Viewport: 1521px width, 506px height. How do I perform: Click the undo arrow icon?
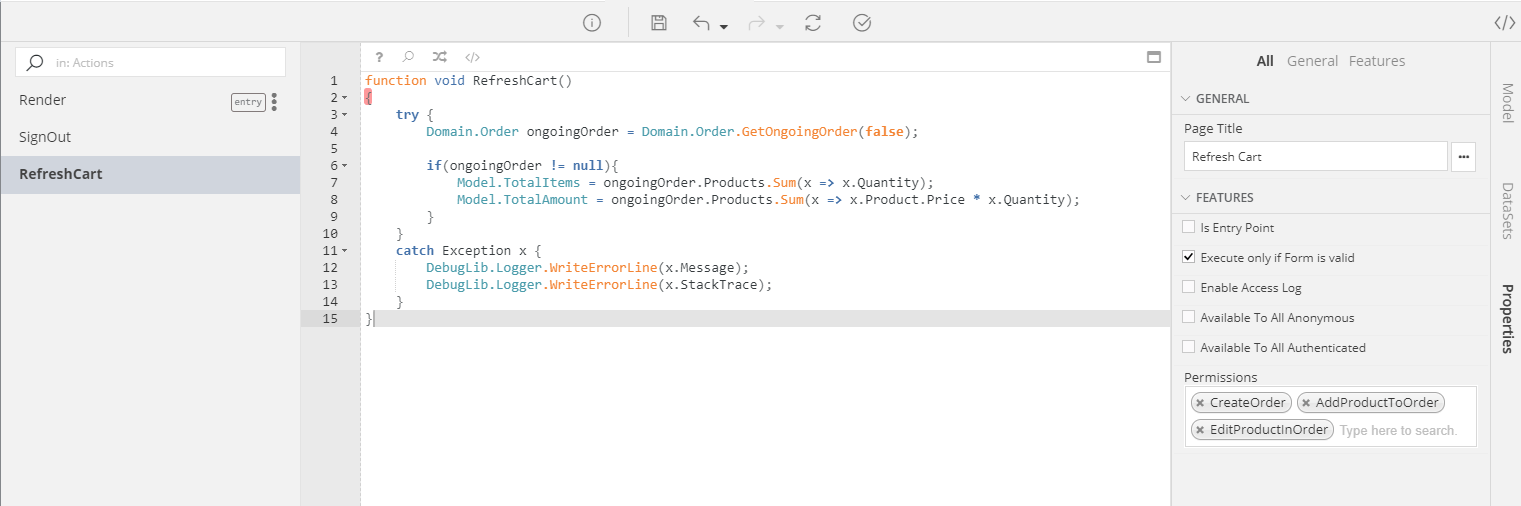[x=702, y=23]
